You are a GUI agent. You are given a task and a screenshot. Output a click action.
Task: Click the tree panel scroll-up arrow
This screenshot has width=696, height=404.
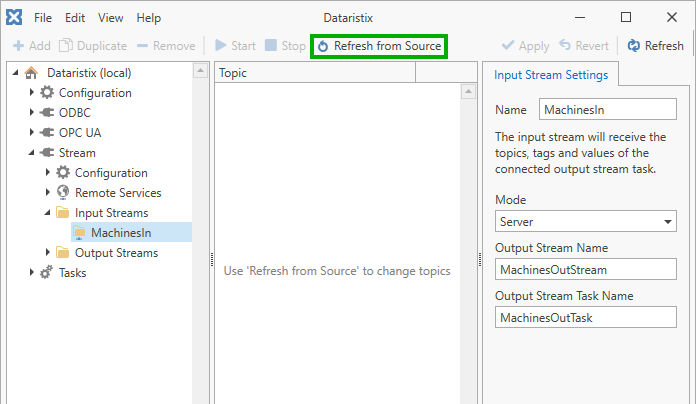click(x=200, y=71)
